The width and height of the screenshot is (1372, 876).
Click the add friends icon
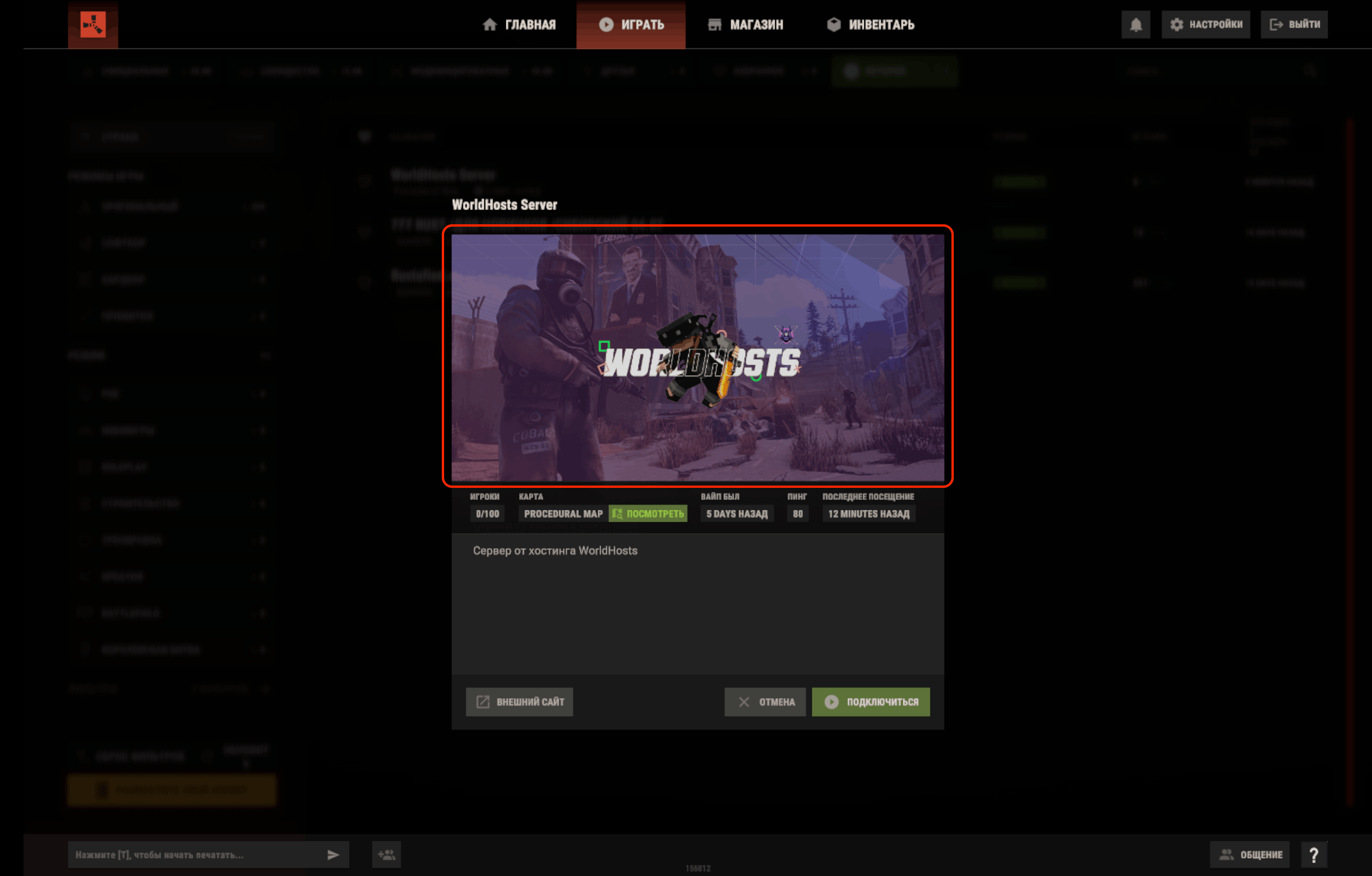(x=386, y=854)
